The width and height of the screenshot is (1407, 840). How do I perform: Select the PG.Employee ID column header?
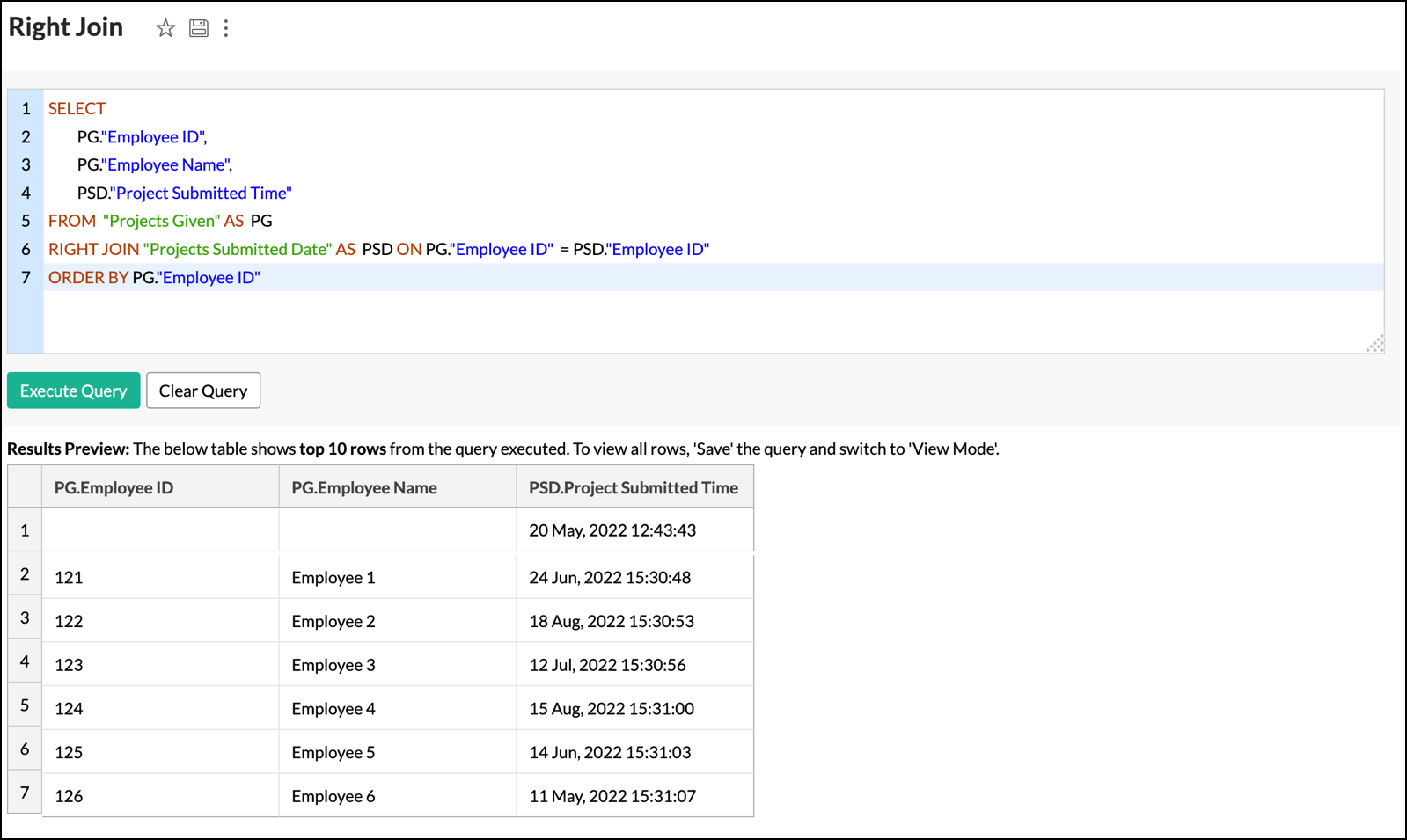[x=160, y=487]
